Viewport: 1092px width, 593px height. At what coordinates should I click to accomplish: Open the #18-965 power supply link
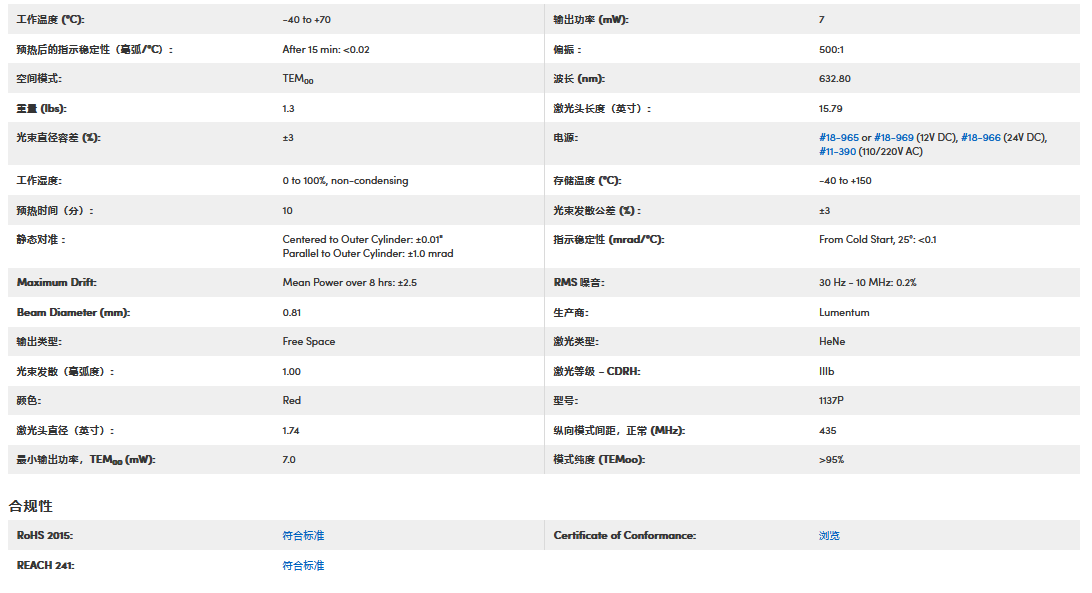[x=838, y=138]
